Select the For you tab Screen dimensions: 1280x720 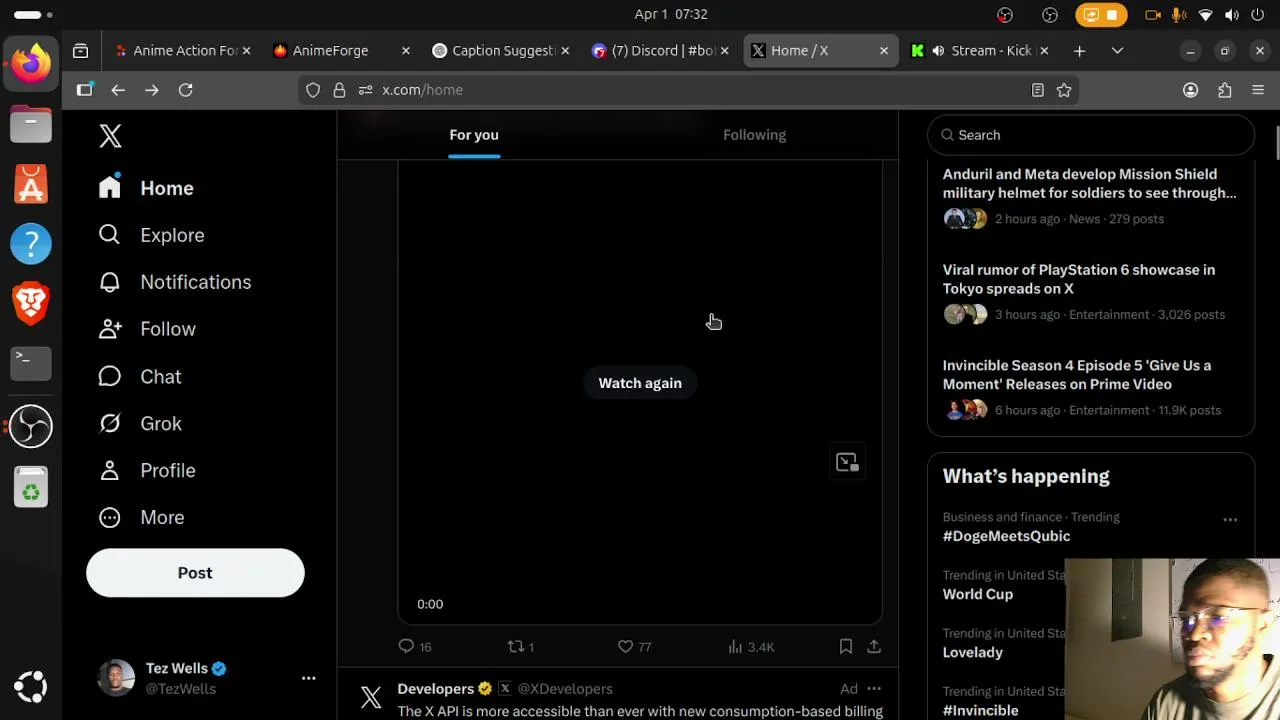[x=474, y=135]
